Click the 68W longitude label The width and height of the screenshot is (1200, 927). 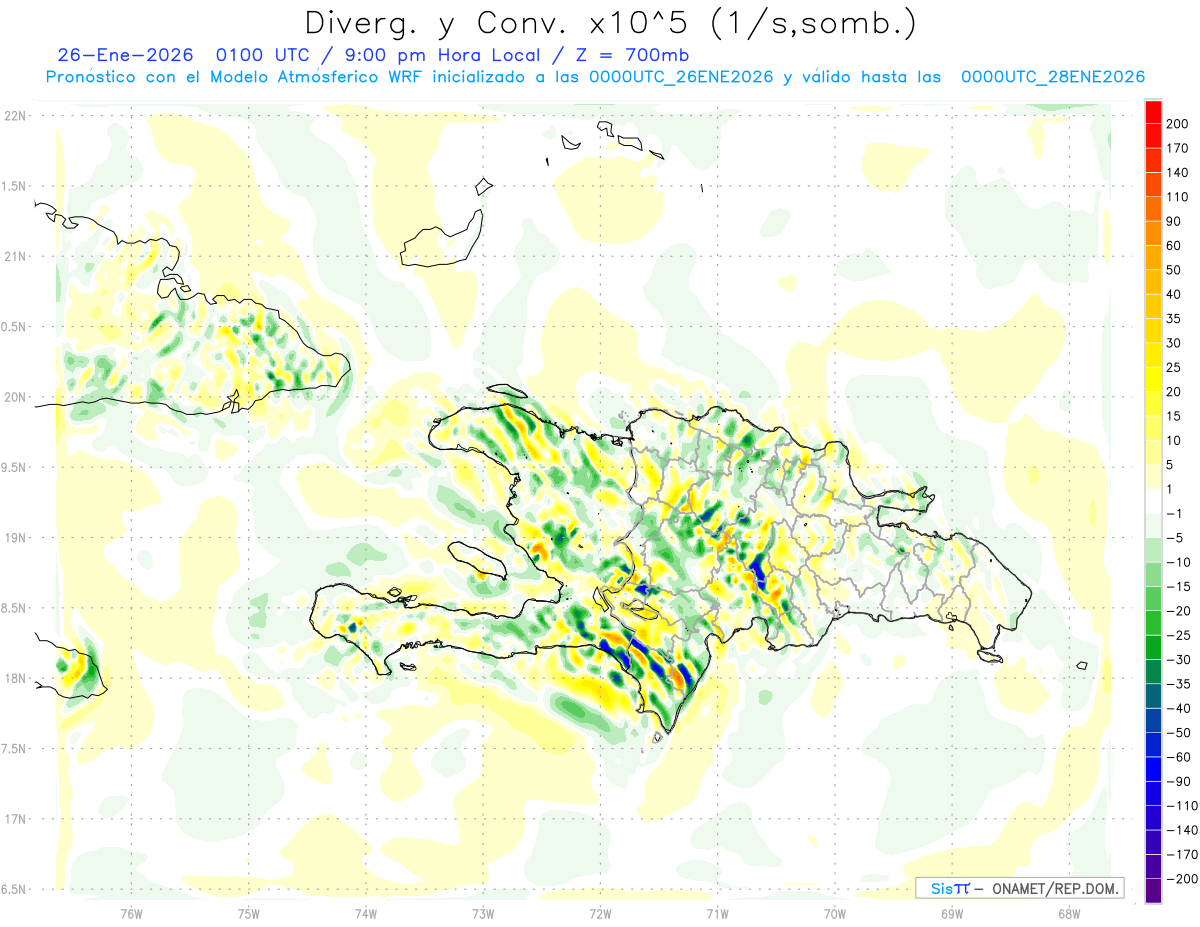point(1069,913)
